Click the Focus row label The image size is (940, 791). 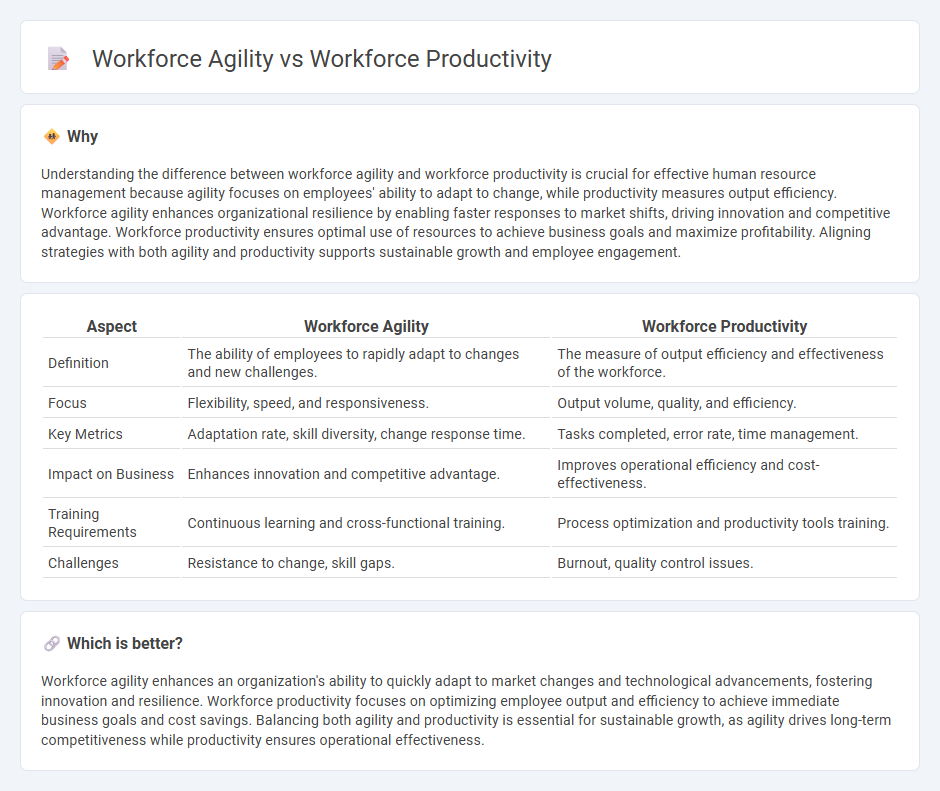tap(67, 403)
